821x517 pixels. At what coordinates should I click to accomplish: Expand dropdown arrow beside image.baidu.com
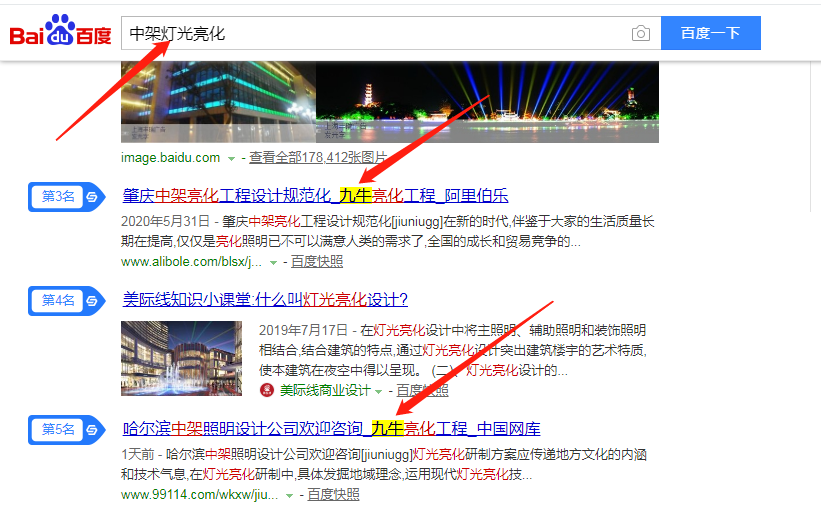pos(231,159)
